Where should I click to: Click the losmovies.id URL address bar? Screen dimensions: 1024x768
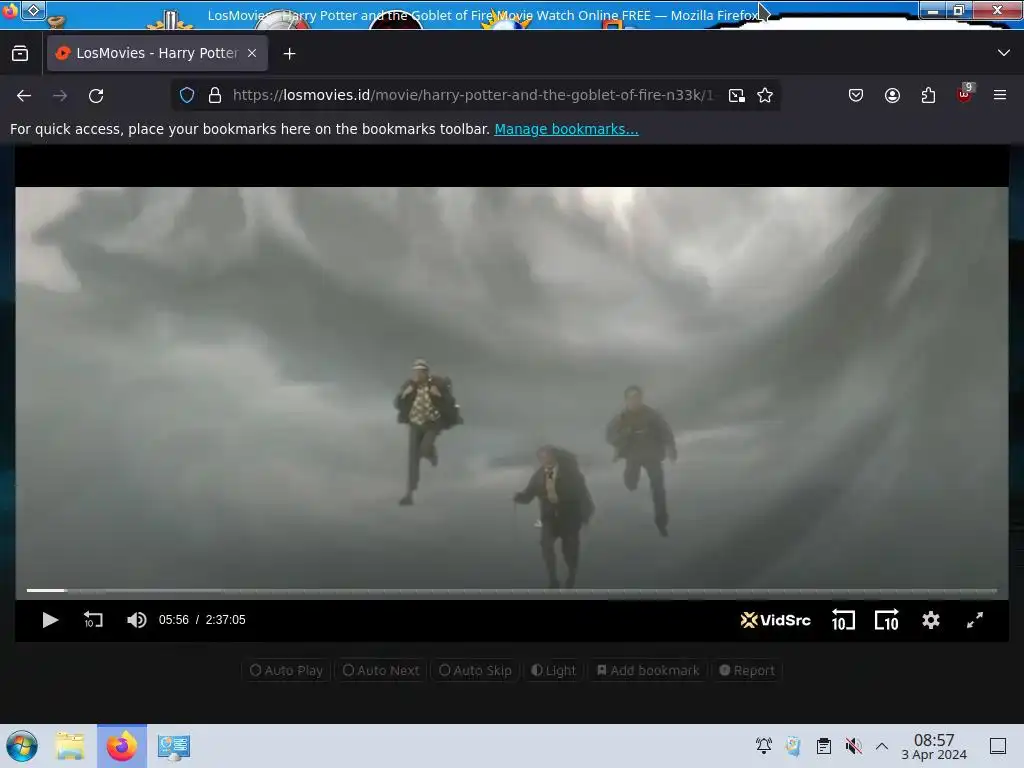click(473, 95)
